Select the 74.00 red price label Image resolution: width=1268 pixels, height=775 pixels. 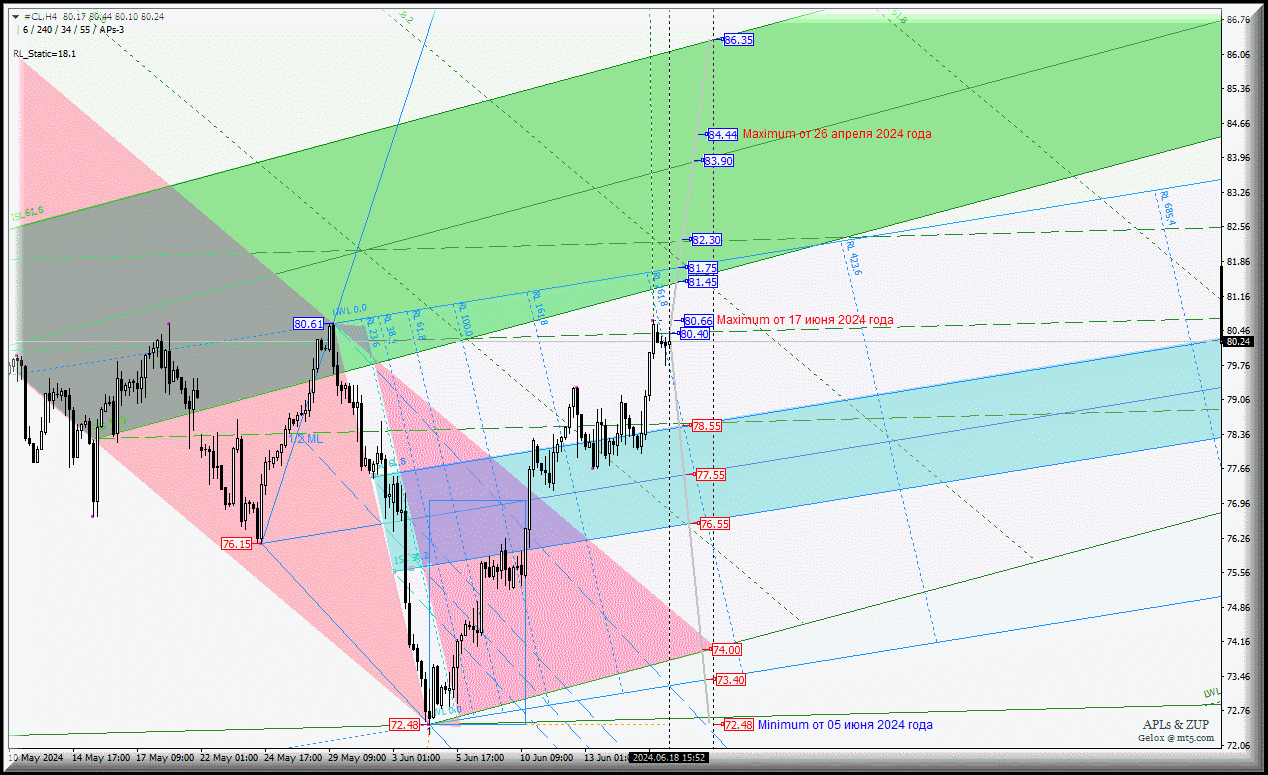[726, 650]
